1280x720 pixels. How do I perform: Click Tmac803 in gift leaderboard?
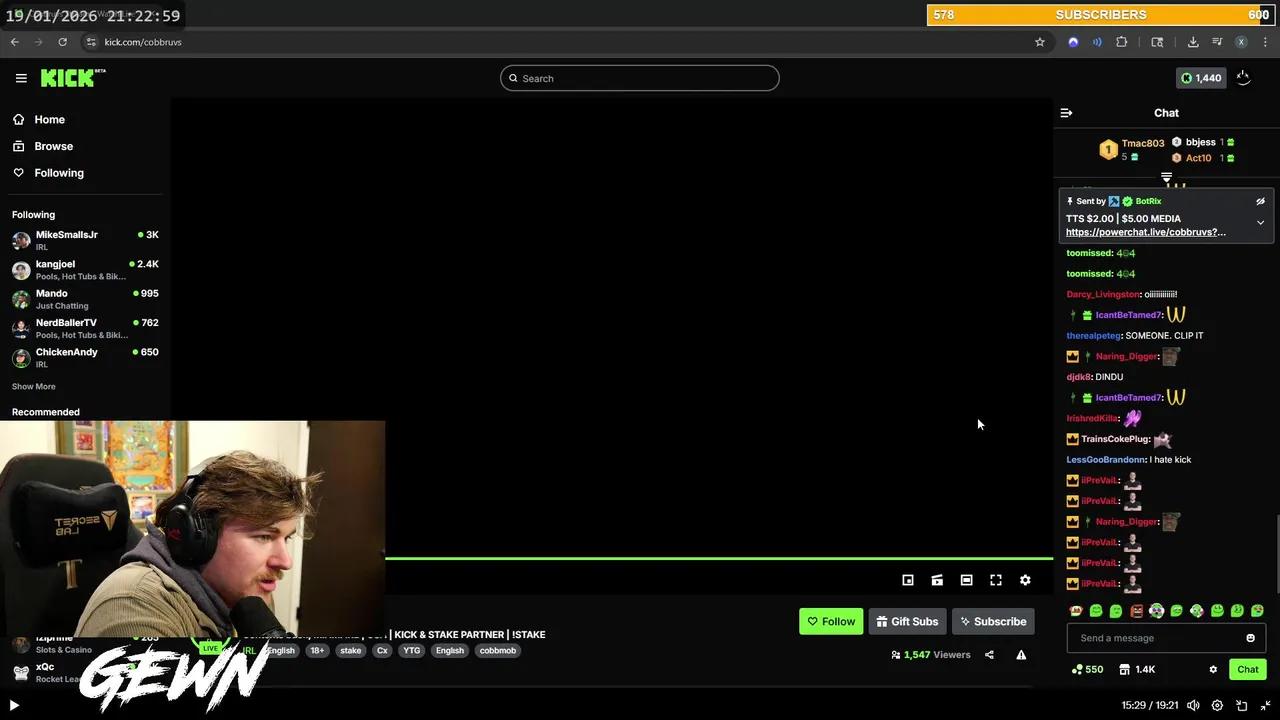tap(1142, 143)
